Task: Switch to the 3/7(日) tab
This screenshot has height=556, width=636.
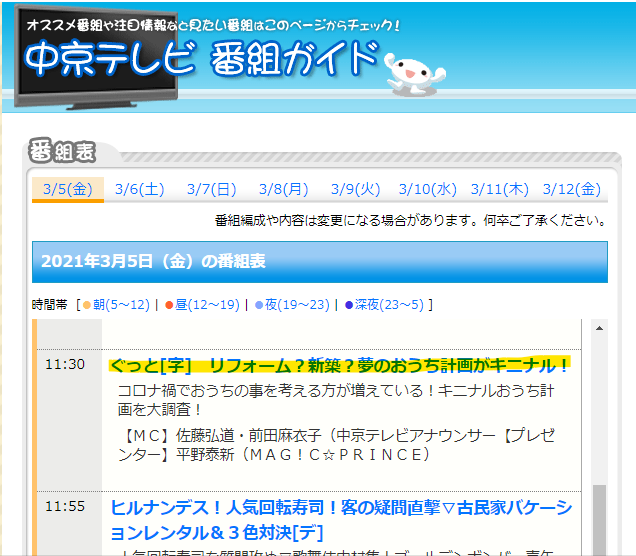Action: pyautogui.click(x=211, y=189)
